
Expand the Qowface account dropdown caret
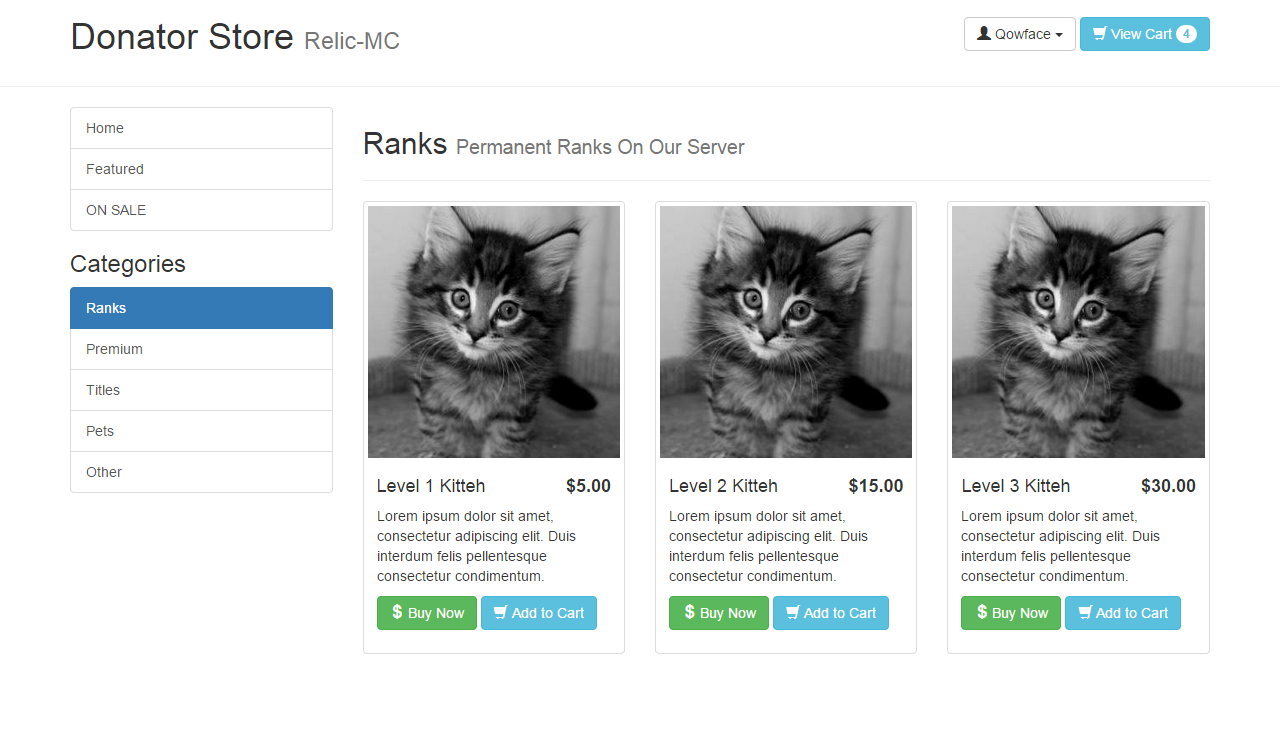[1059, 35]
